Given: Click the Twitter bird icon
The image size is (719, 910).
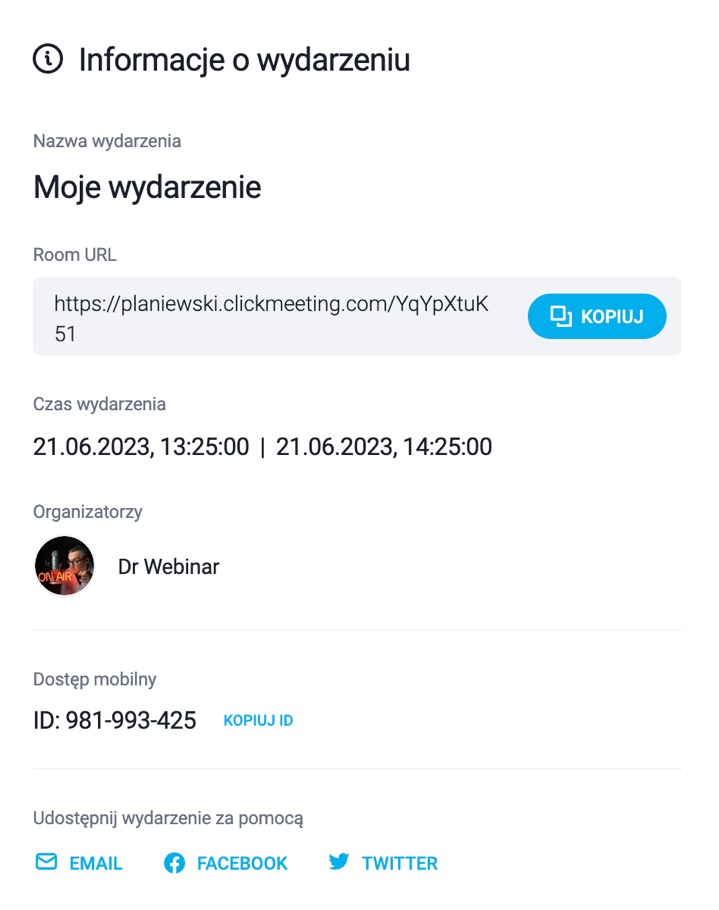Looking at the screenshot, I should click(339, 862).
